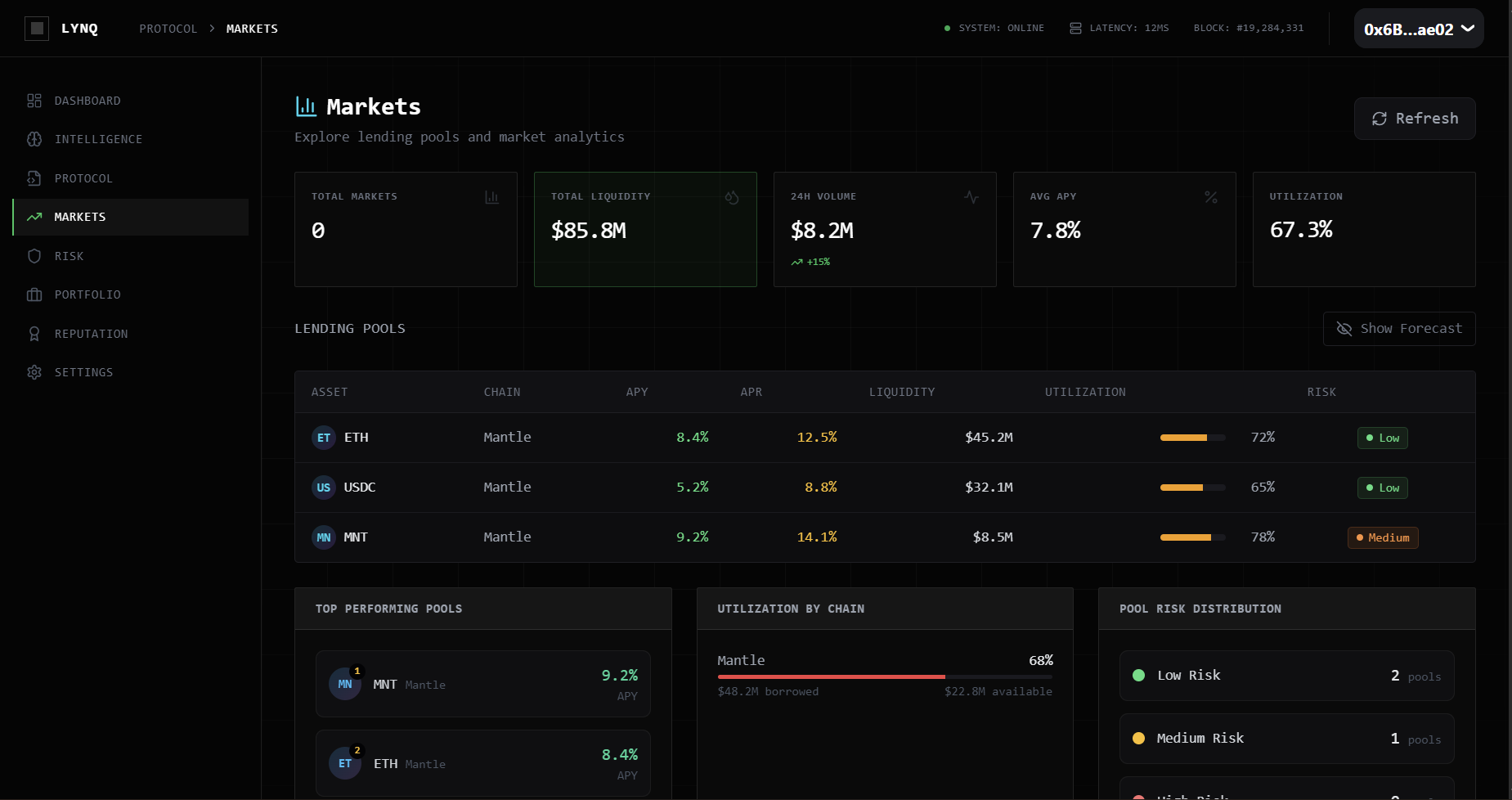Viewport: 1512px width, 800px height.
Task: Click the Reputation badge icon
Action: [34, 334]
